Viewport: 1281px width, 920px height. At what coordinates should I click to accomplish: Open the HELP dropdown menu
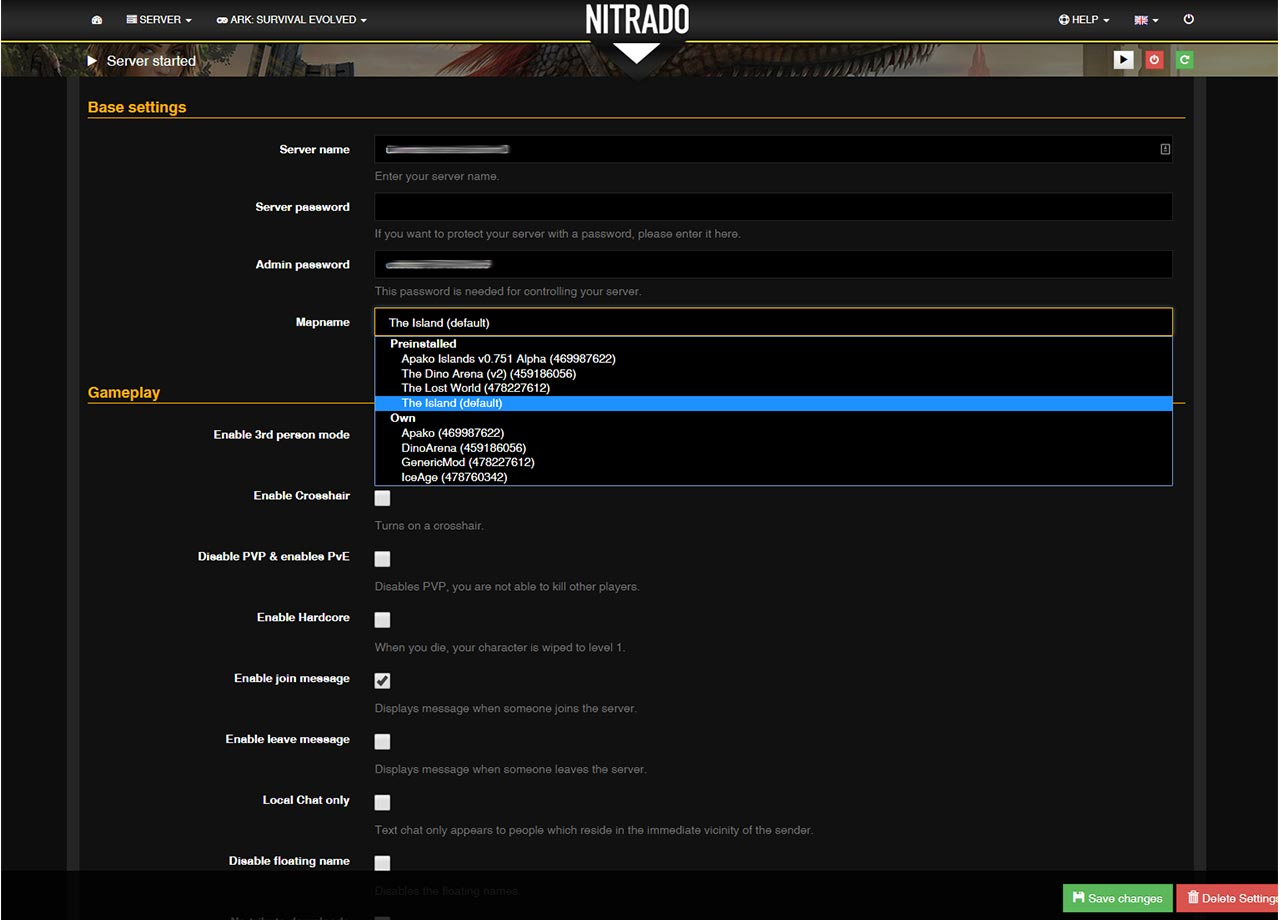[1084, 20]
